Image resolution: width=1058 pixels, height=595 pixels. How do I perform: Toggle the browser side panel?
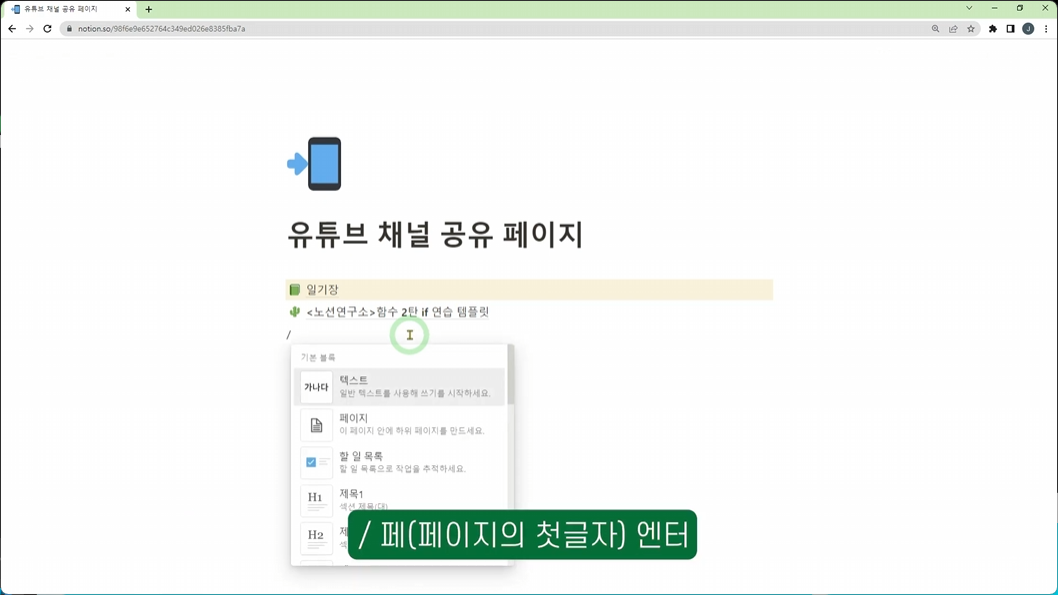(1010, 29)
